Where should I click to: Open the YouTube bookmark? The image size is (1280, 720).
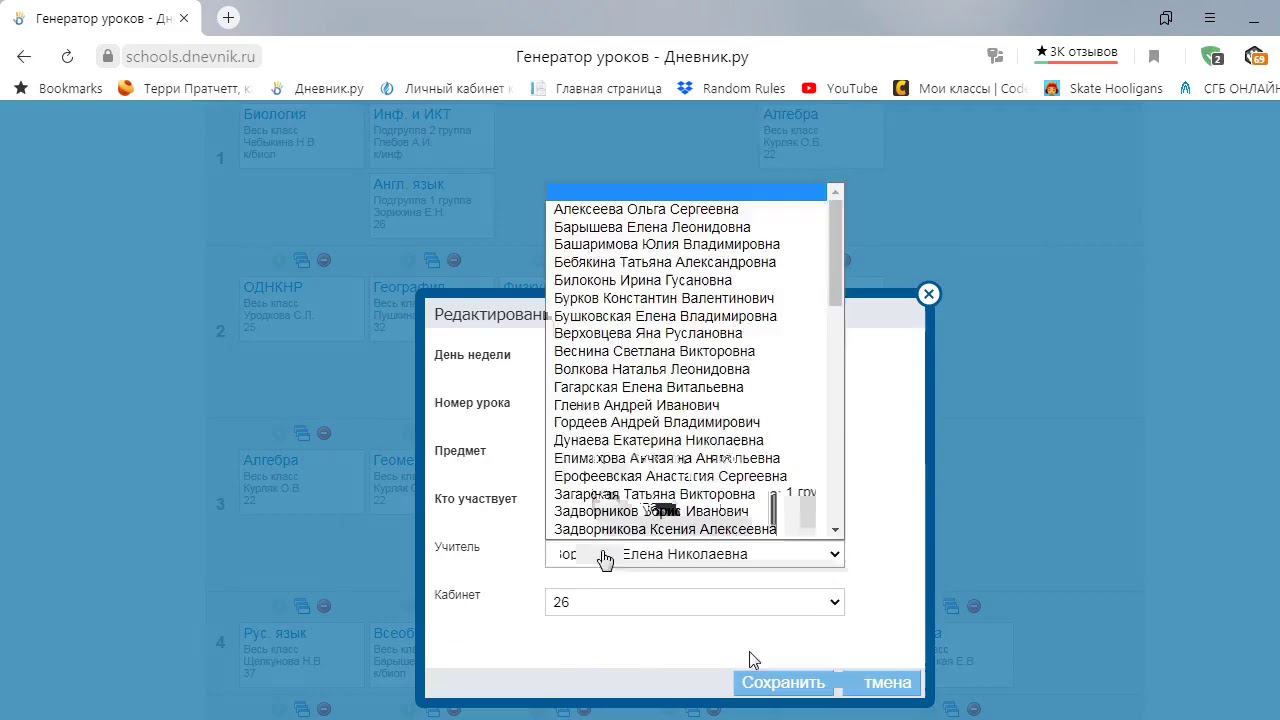click(840, 88)
